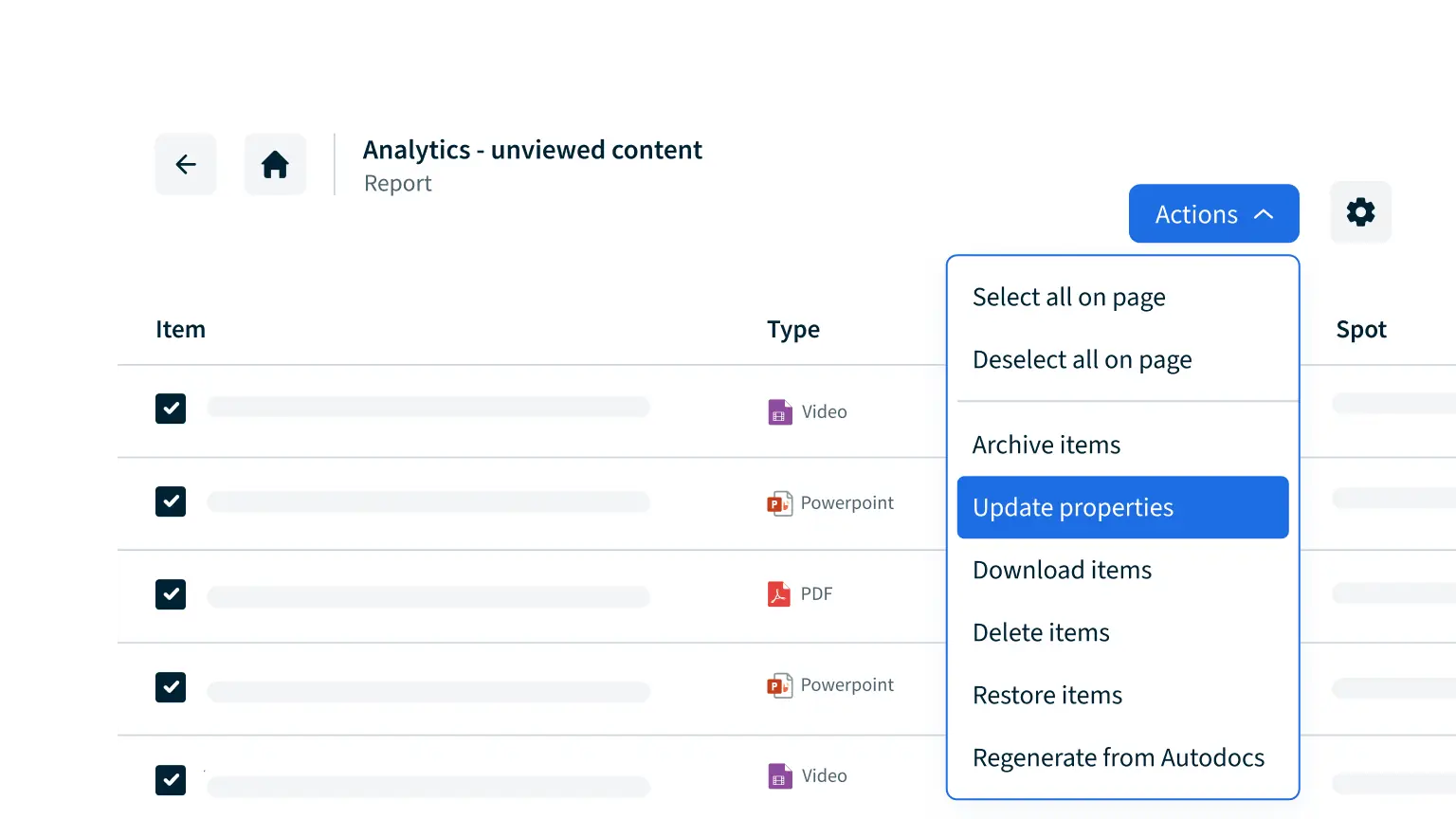Choose Deselect all on page
The height and width of the screenshot is (819, 1456).
click(1082, 360)
